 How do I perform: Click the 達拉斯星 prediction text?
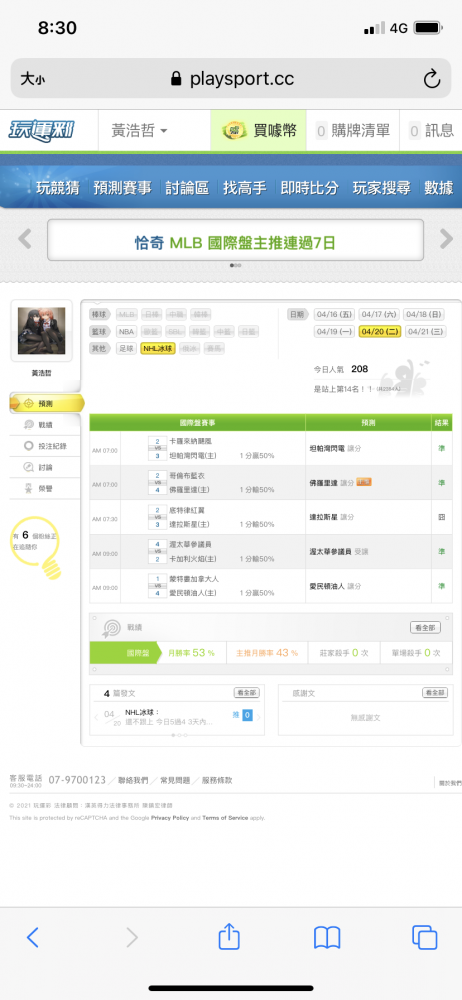[x=324, y=517]
